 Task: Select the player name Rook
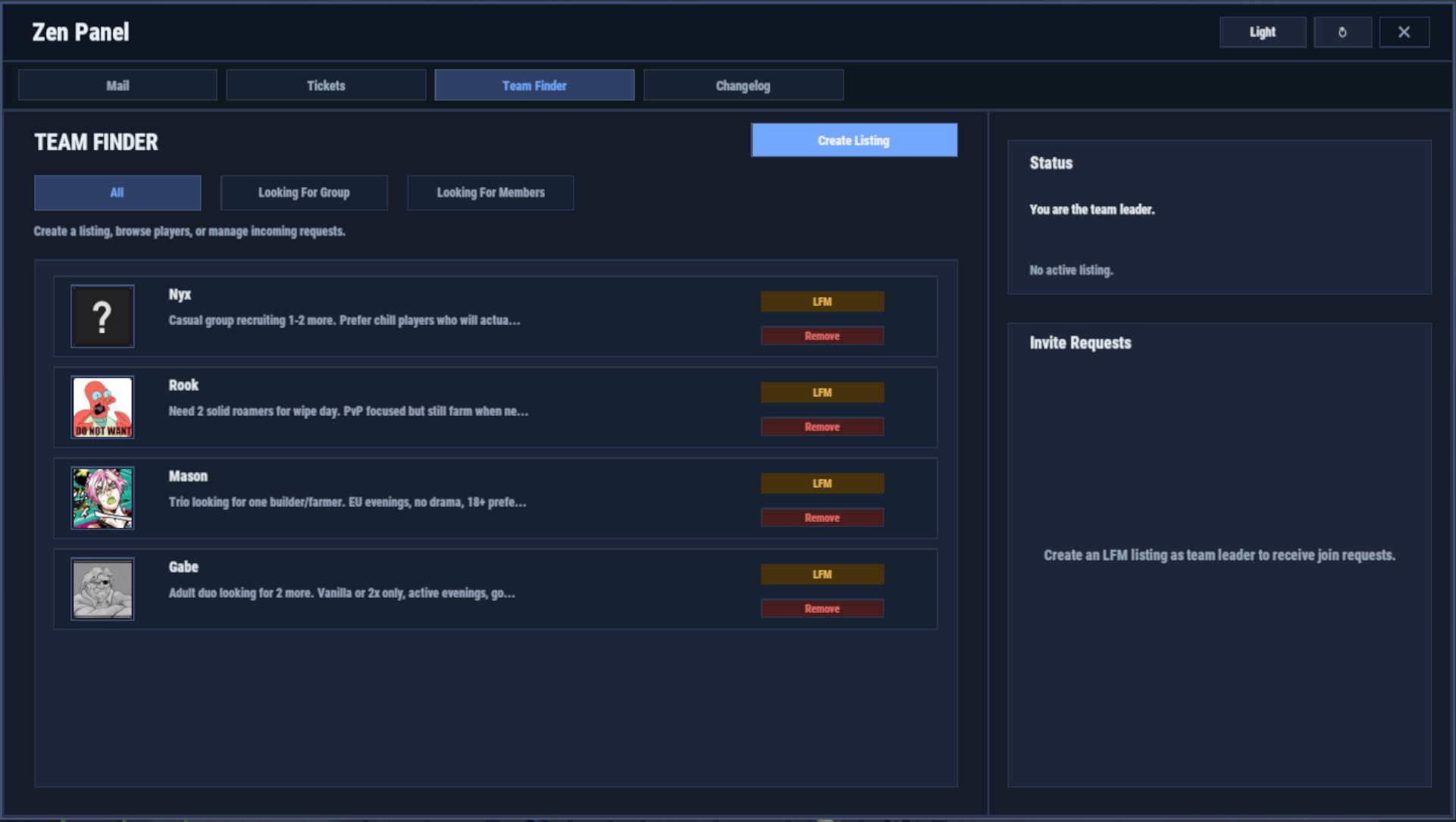(x=183, y=385)
